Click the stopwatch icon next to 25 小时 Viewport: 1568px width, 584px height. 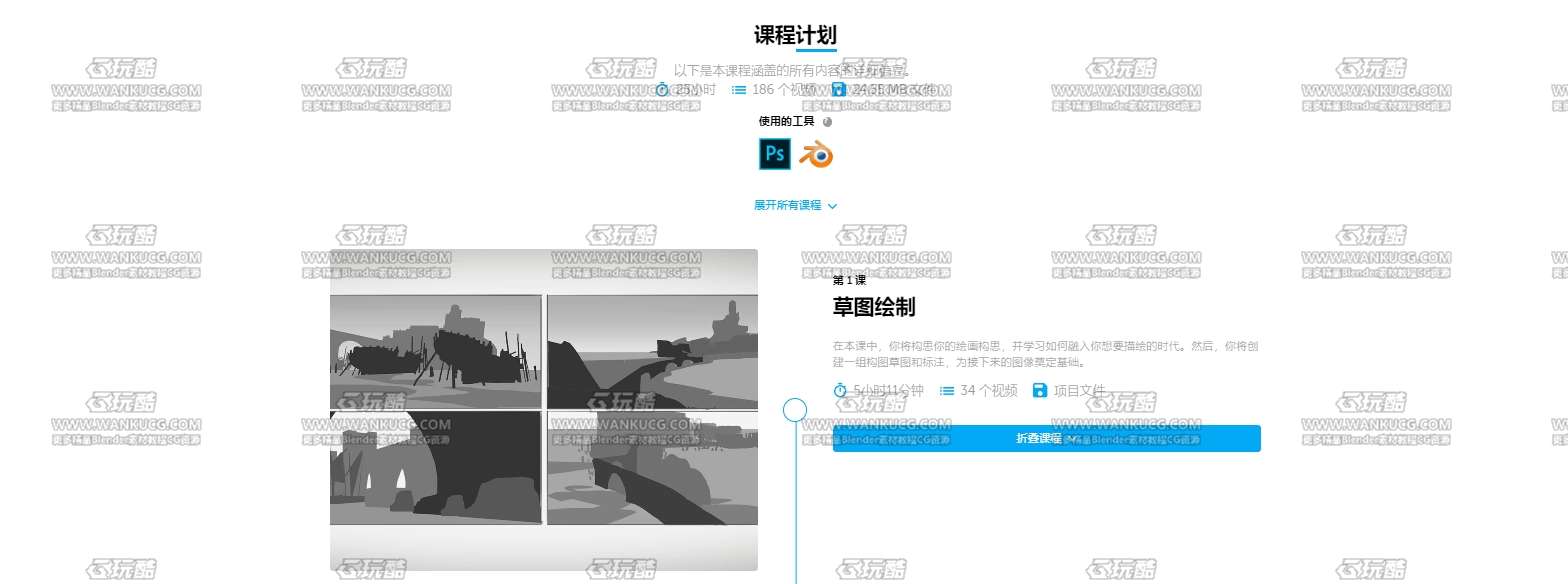[x=661, y=89]
